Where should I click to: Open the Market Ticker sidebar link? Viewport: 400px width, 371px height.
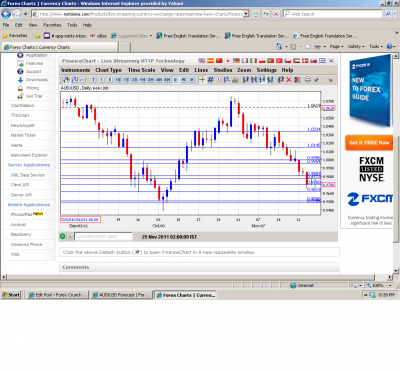(x=23, y=135)
